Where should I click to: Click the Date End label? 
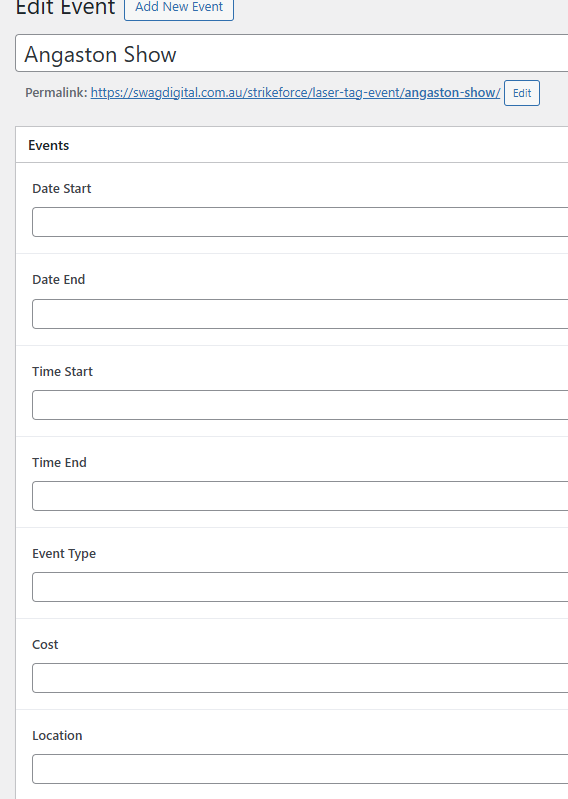pos(59,280)
